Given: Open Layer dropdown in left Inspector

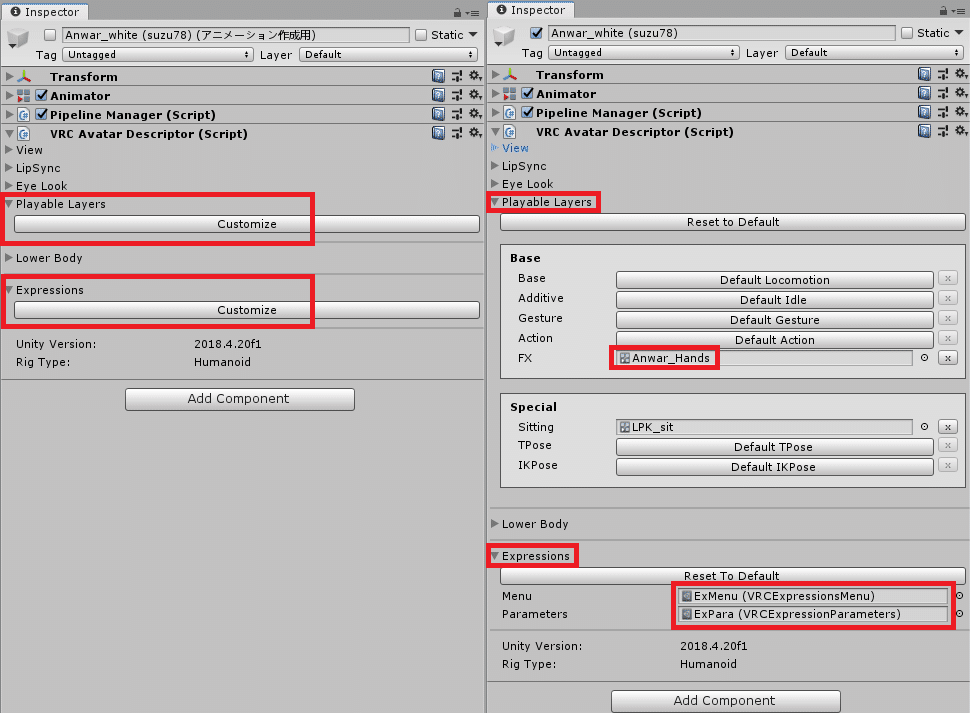Looking at the screenshot, I should pos(388,54).
